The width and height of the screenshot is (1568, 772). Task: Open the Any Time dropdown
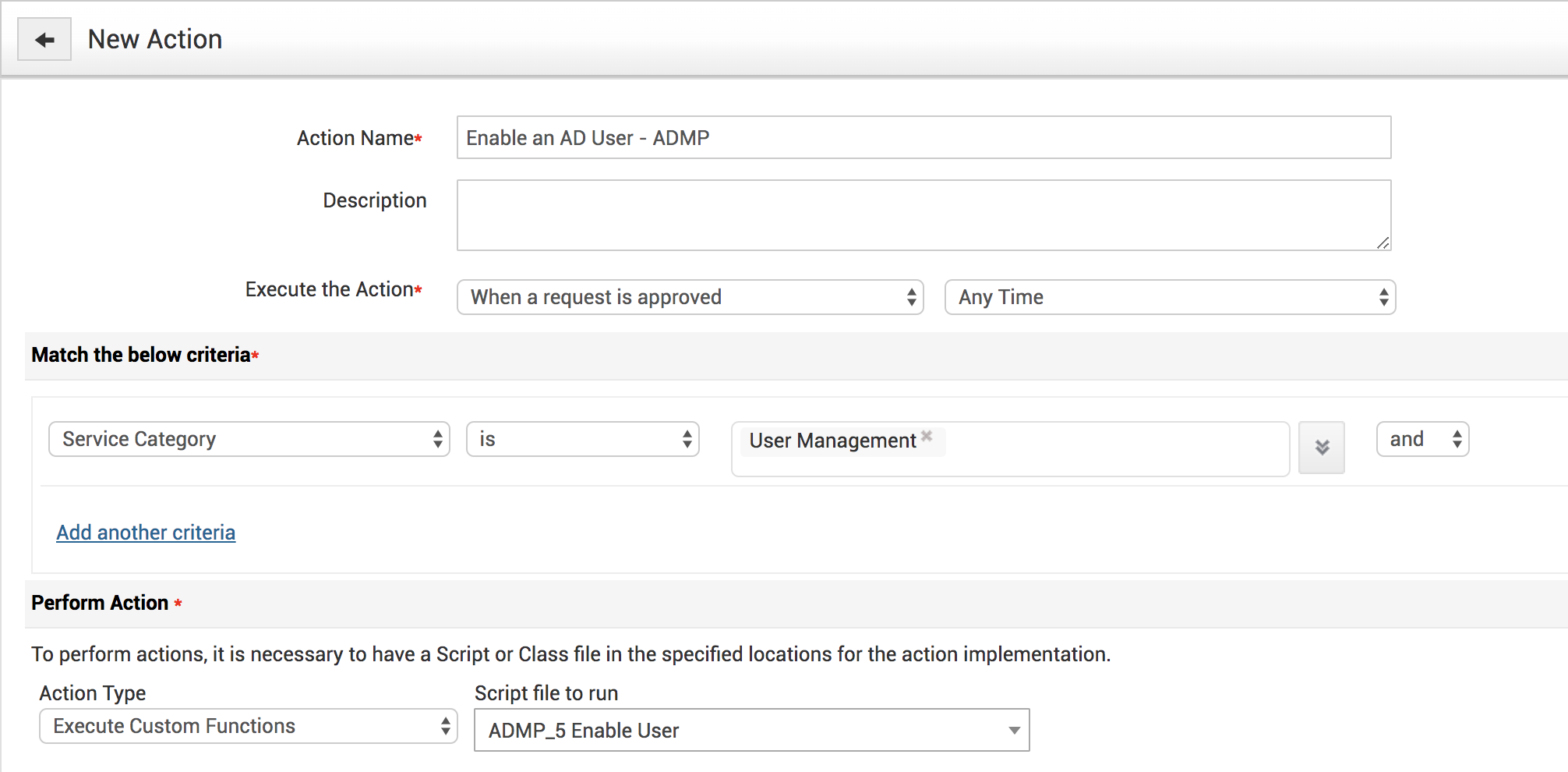(x=1169, y=297)
